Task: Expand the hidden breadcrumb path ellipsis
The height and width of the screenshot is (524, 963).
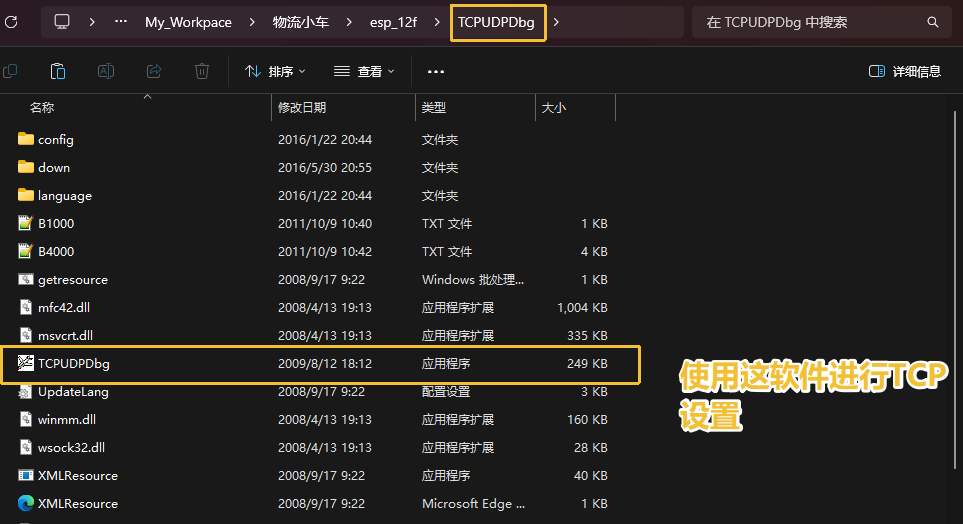Action: (121, 22)
